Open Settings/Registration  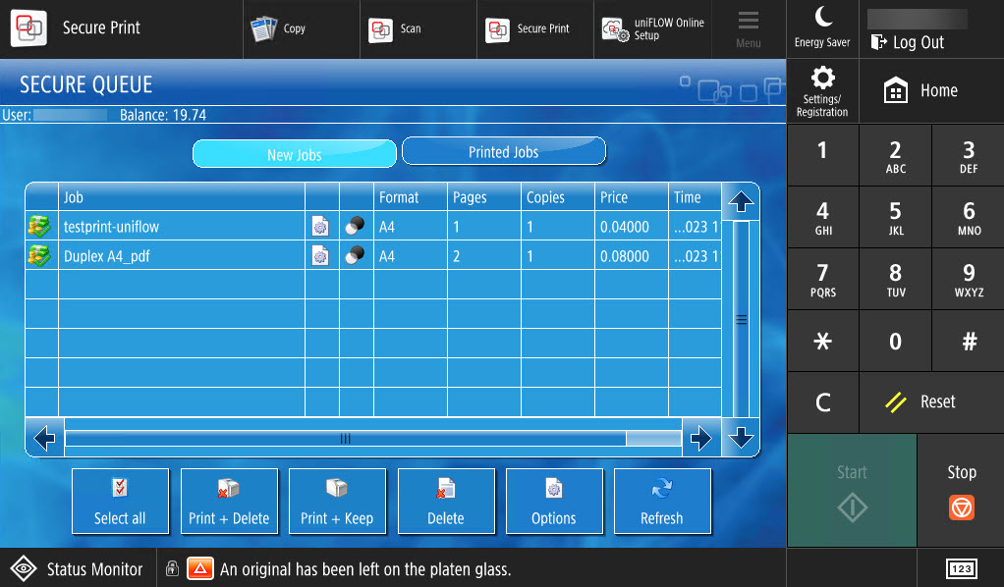822,90
